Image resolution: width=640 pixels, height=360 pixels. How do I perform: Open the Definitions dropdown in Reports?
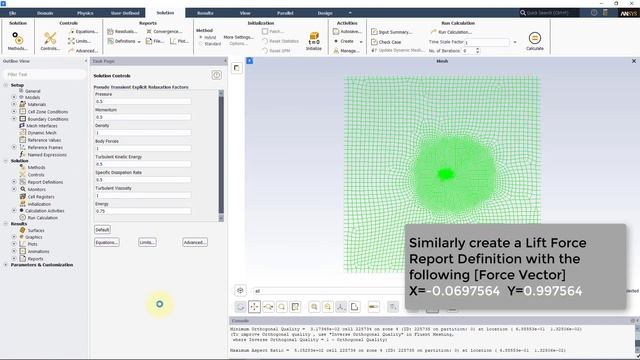(124, 41)
